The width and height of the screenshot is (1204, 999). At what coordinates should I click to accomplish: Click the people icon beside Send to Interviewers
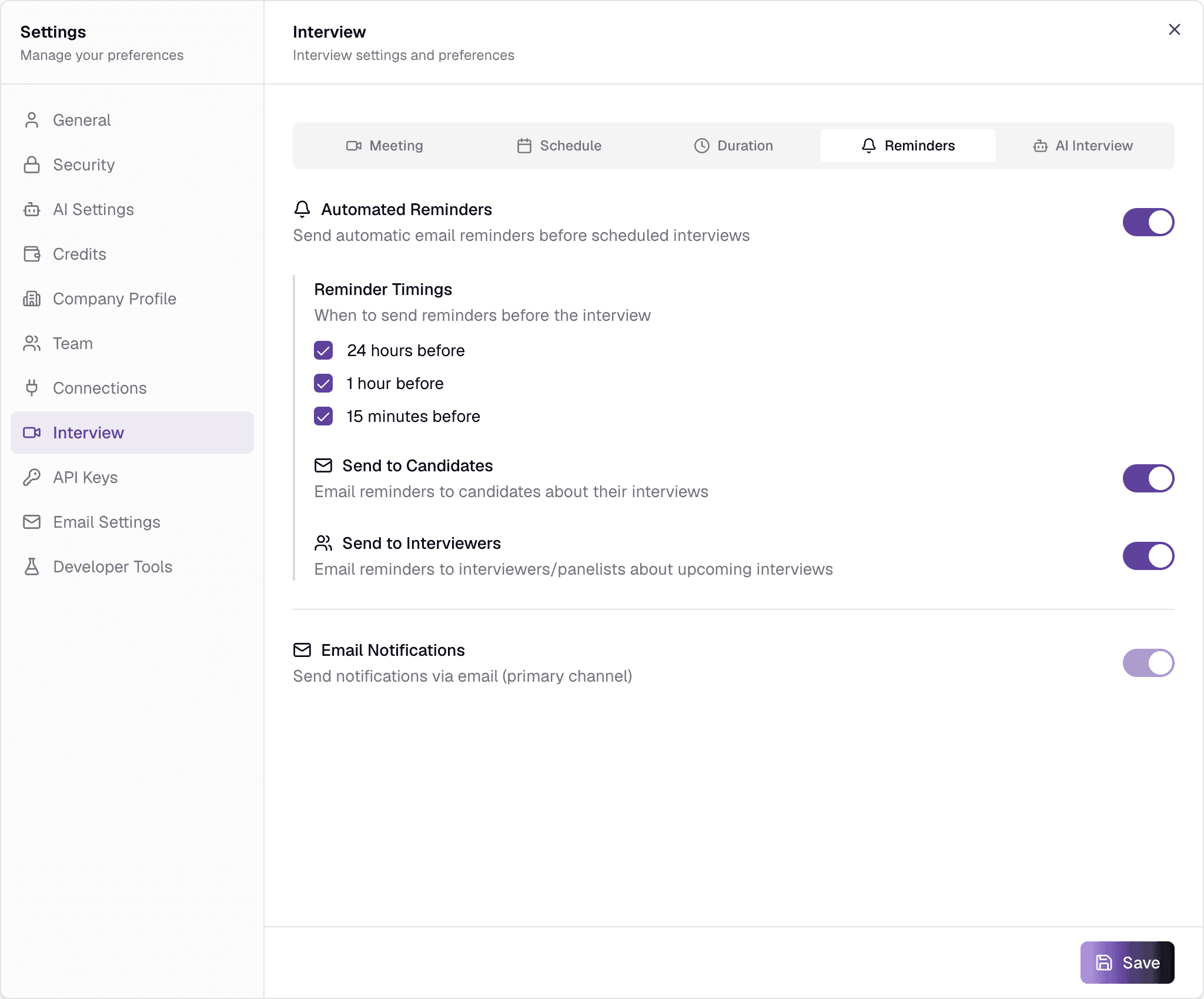tap(323, 543)
